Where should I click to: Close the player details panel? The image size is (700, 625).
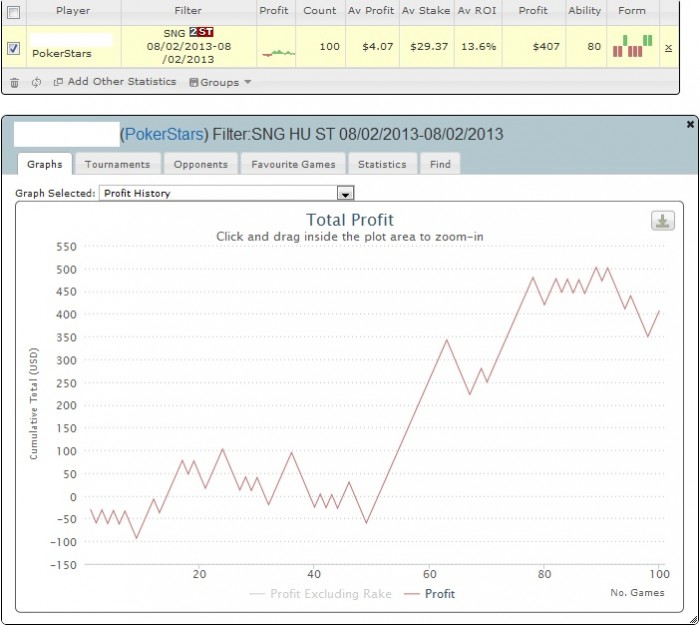pos(690,125)
